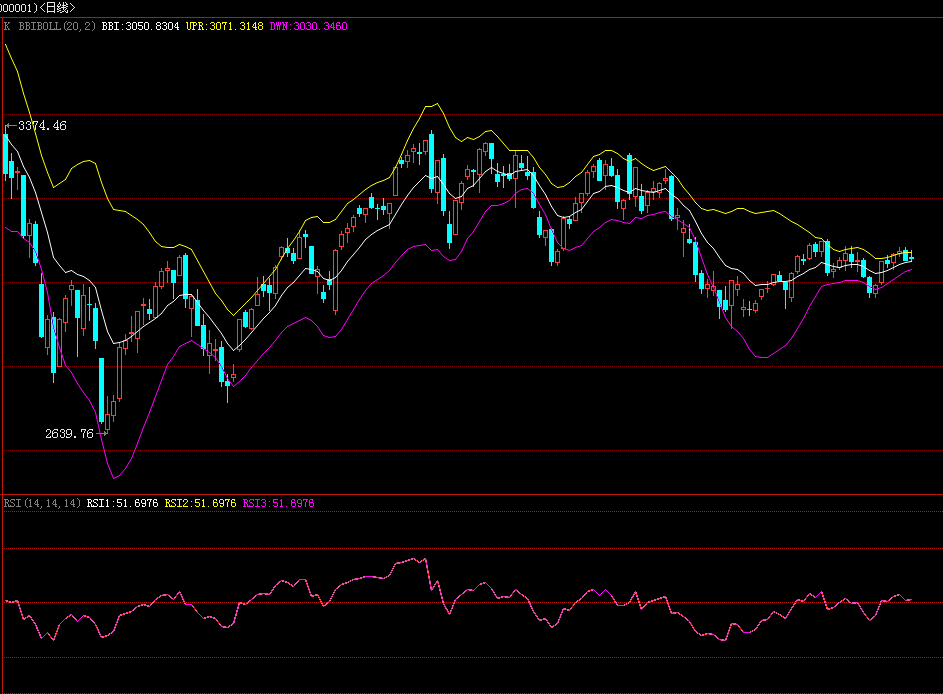The height and width of the screenshot is (694, 943).
Task: Click the white RSI1:51.6976 value
Action: 122,503
